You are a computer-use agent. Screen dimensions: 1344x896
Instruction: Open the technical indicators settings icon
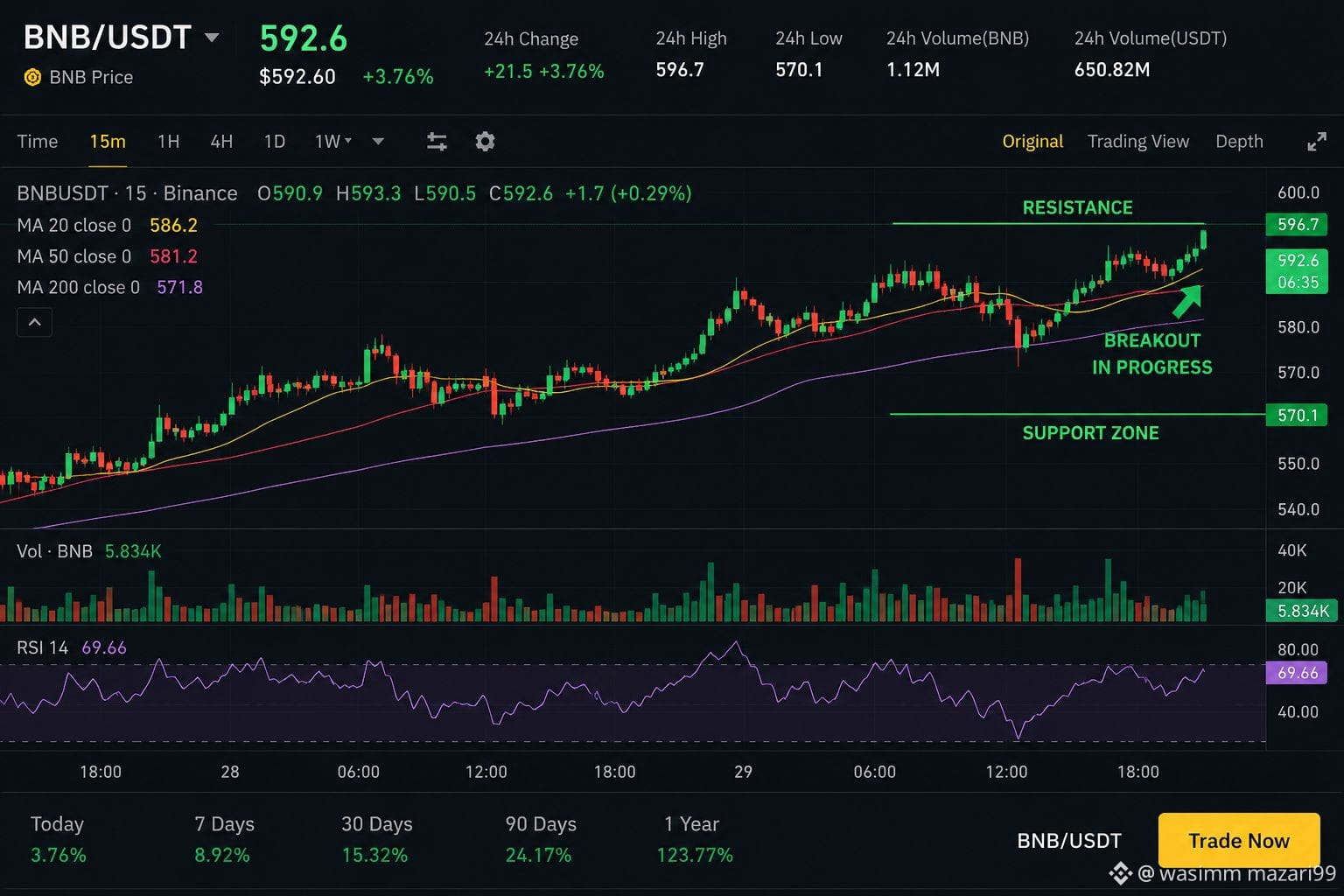point(437,141)
